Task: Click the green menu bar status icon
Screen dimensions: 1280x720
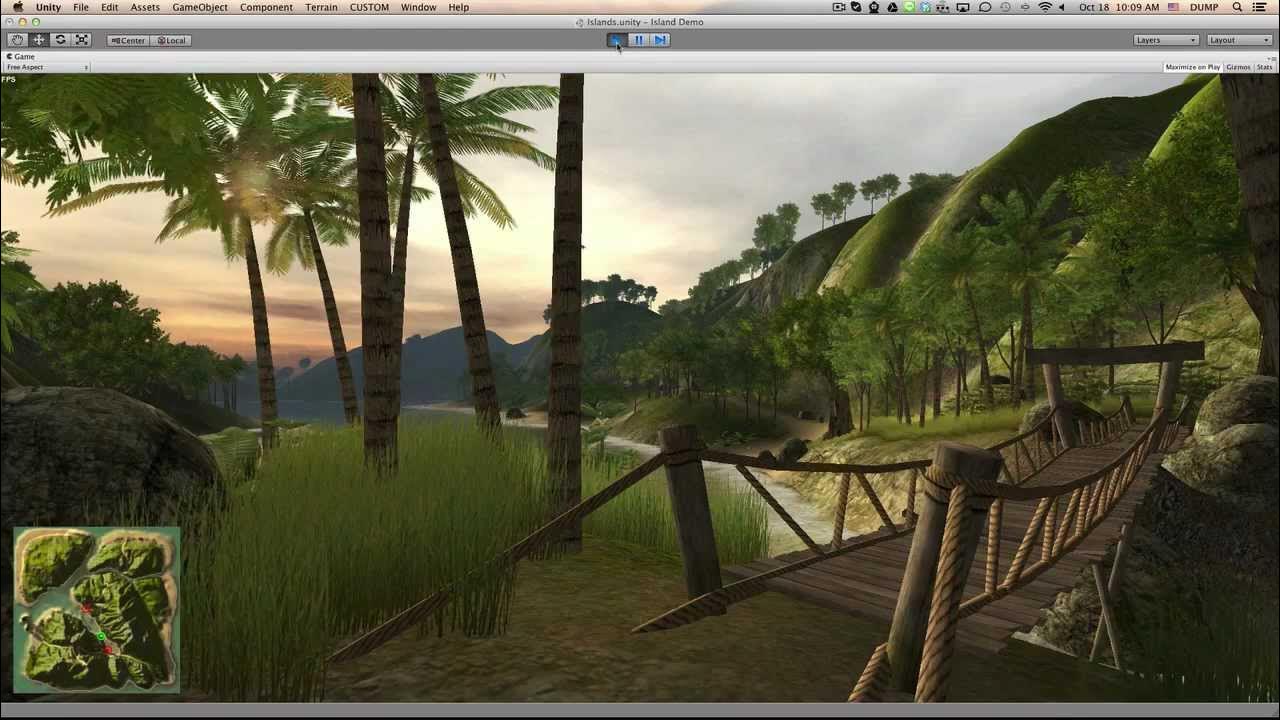Action: tap(909, 7)
